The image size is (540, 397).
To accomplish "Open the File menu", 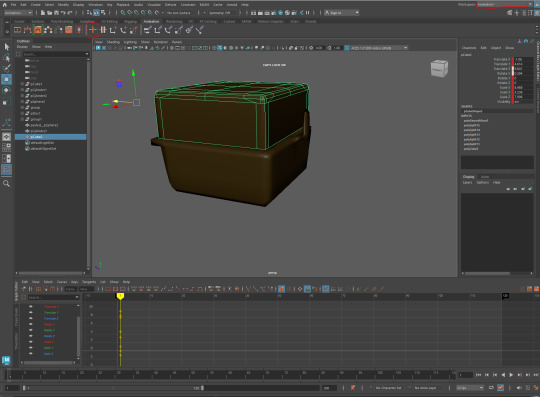I will point(13,5).
